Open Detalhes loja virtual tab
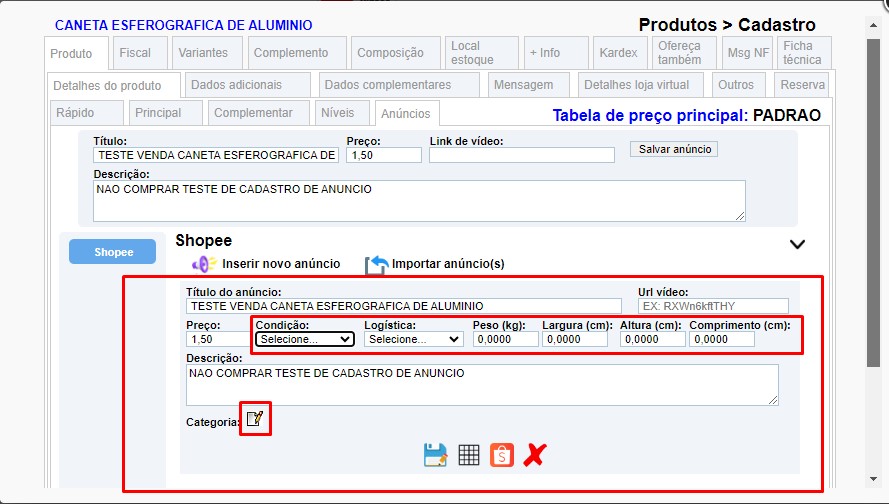This screenshot has height=504, width=889. click(x=641, y=85)
